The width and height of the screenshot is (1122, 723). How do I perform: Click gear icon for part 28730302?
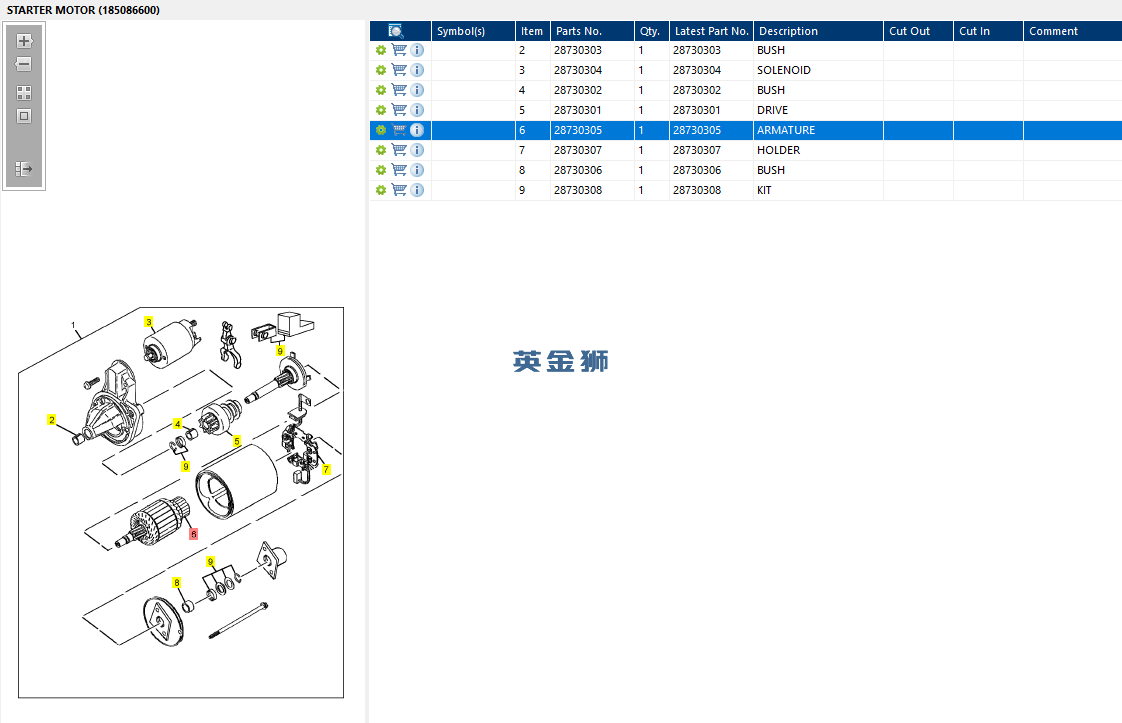pyautogui.click(x=381, y=90)
